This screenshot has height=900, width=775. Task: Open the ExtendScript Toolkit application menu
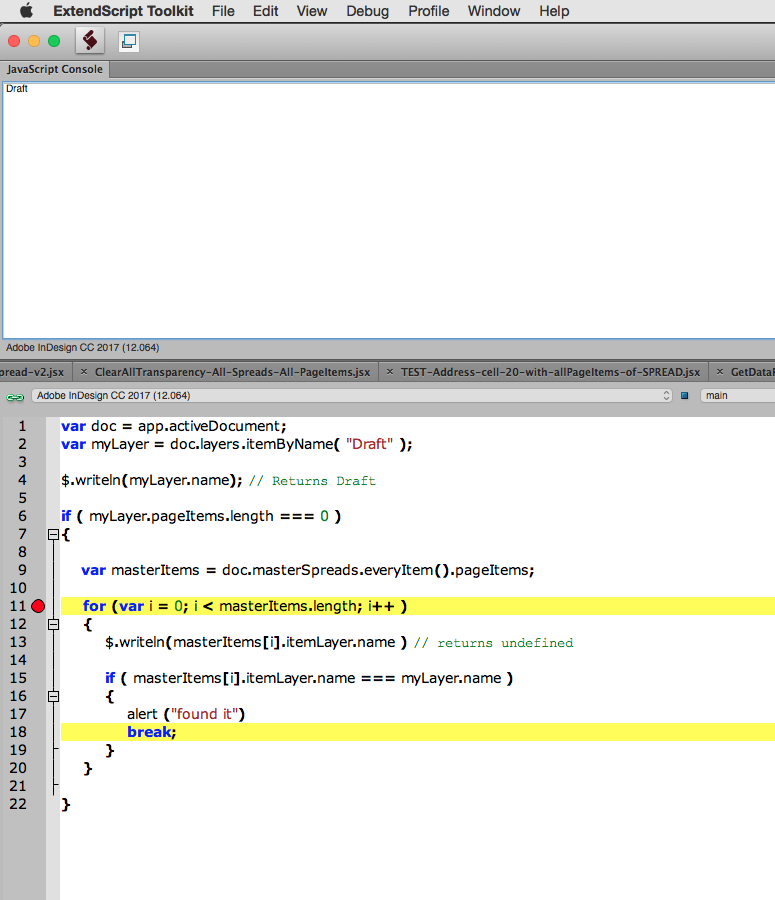[x=123, y=11]
